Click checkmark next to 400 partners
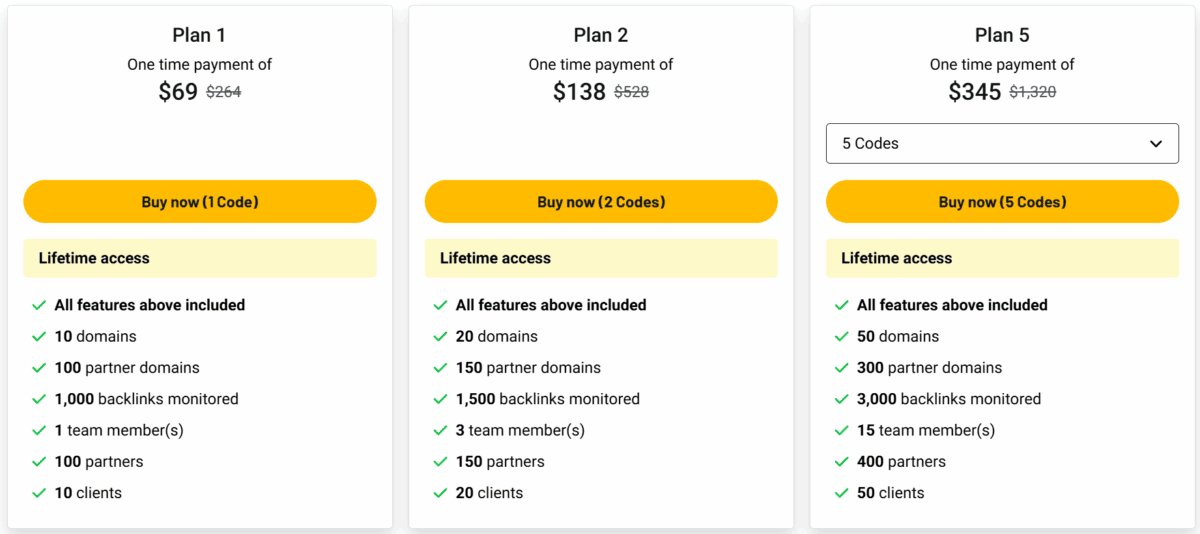This screenshot has height=534, width=1200. (x=841, y=462)
